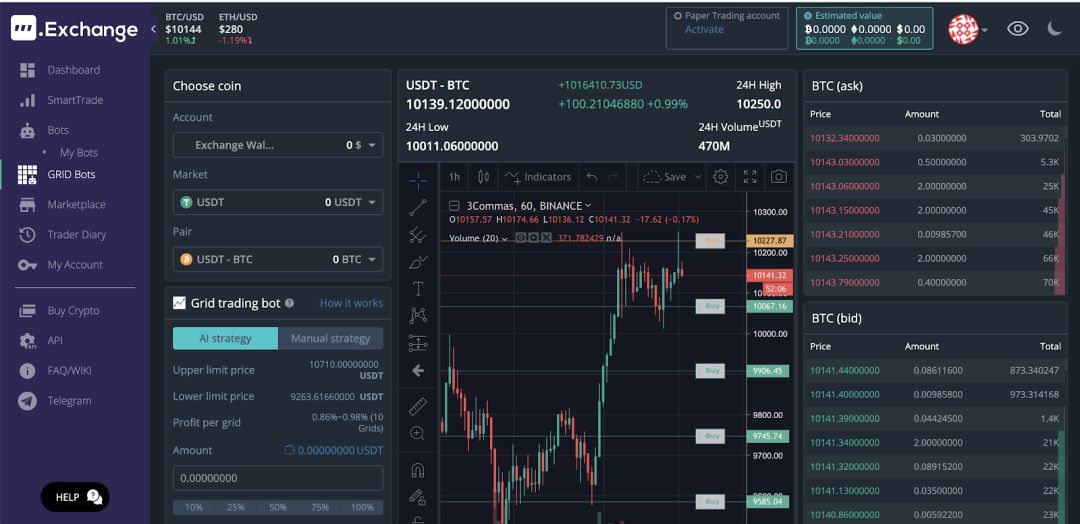Open the 1h time interval selector
The image size is (1080, 524).
tap(454, 177)
